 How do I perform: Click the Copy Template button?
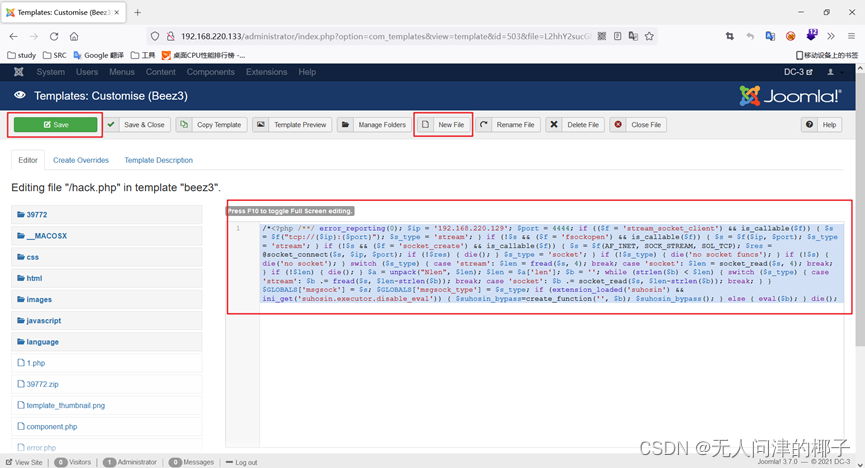pyautogui.click(x=212, y=125)
